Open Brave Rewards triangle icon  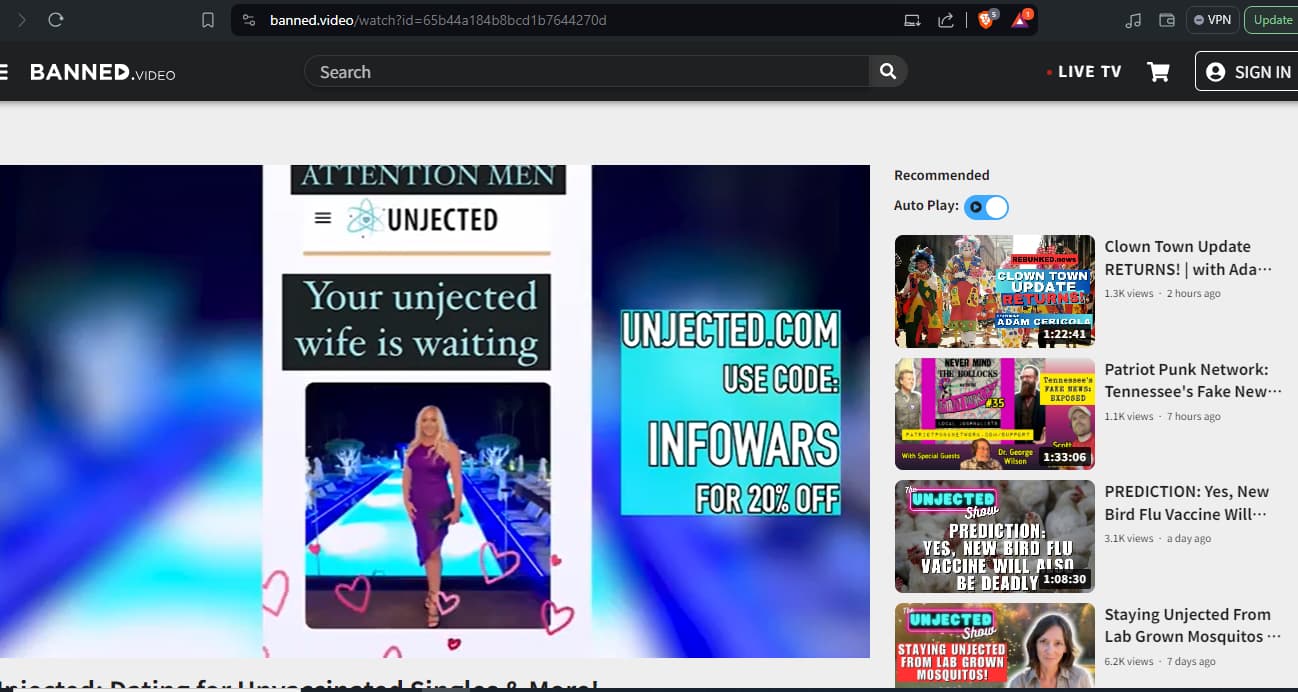click(1021, 19)
